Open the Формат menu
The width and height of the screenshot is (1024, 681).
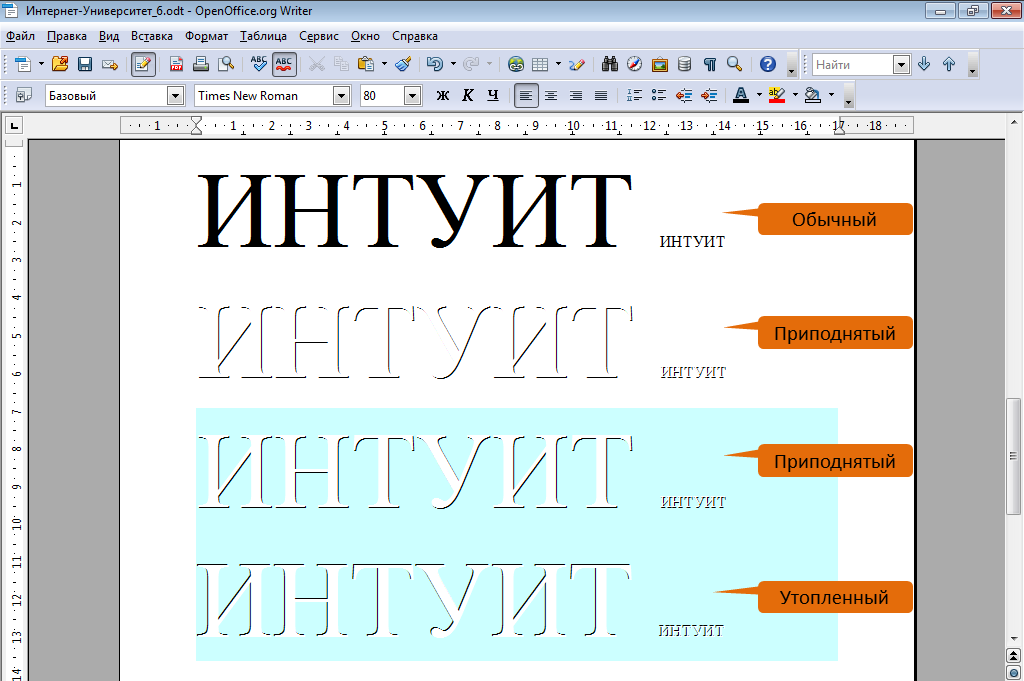(206, 36)
